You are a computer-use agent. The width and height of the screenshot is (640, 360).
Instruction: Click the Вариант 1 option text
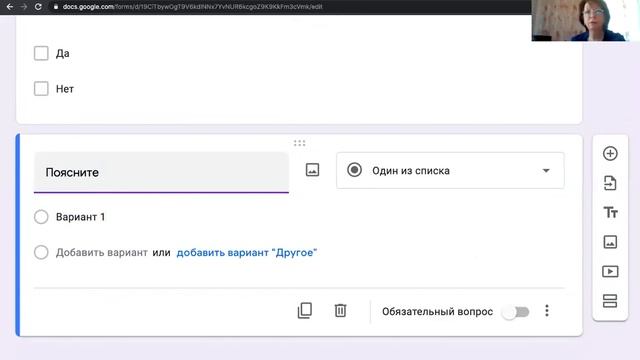coord(80,217)
